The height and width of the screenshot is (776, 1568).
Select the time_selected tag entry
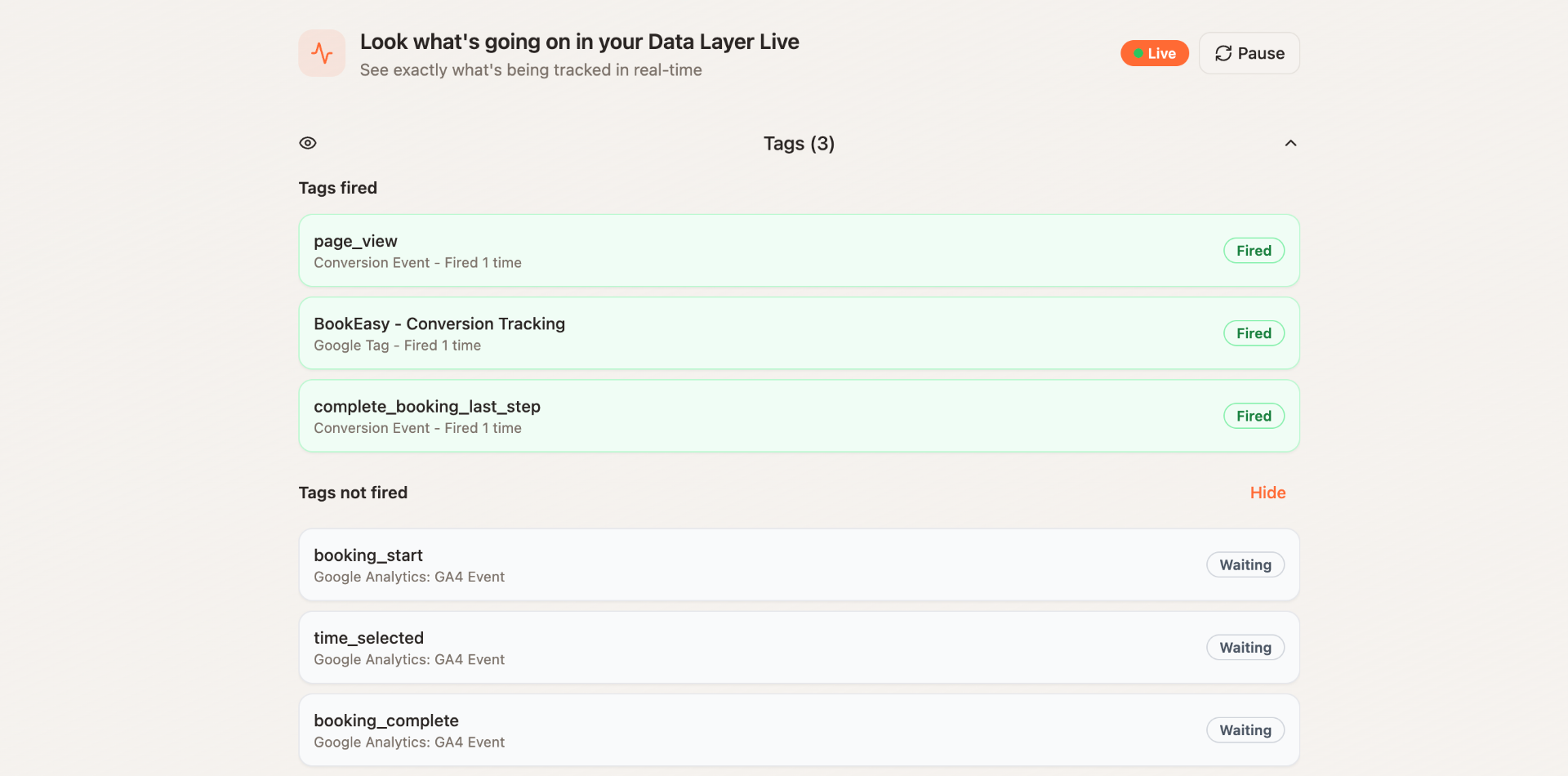click(x=735, y=648)
